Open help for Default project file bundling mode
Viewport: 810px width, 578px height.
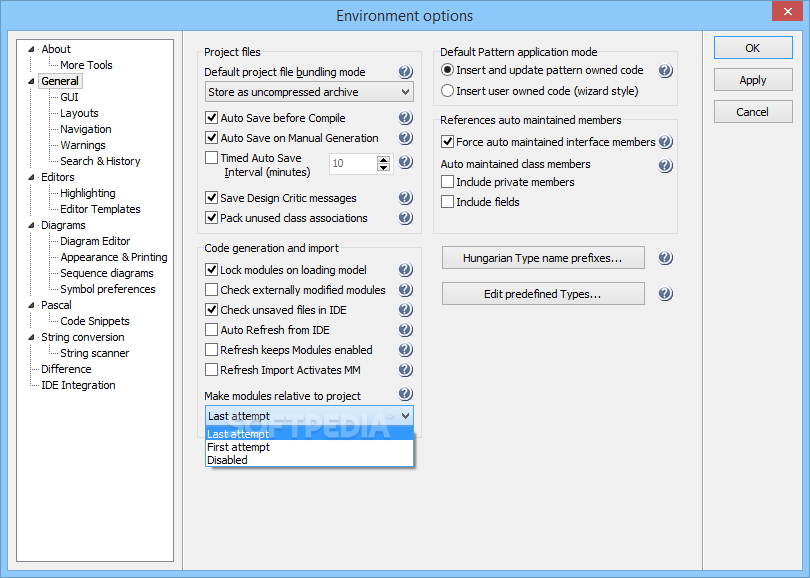pyautogui.click(x=406, y=72)
